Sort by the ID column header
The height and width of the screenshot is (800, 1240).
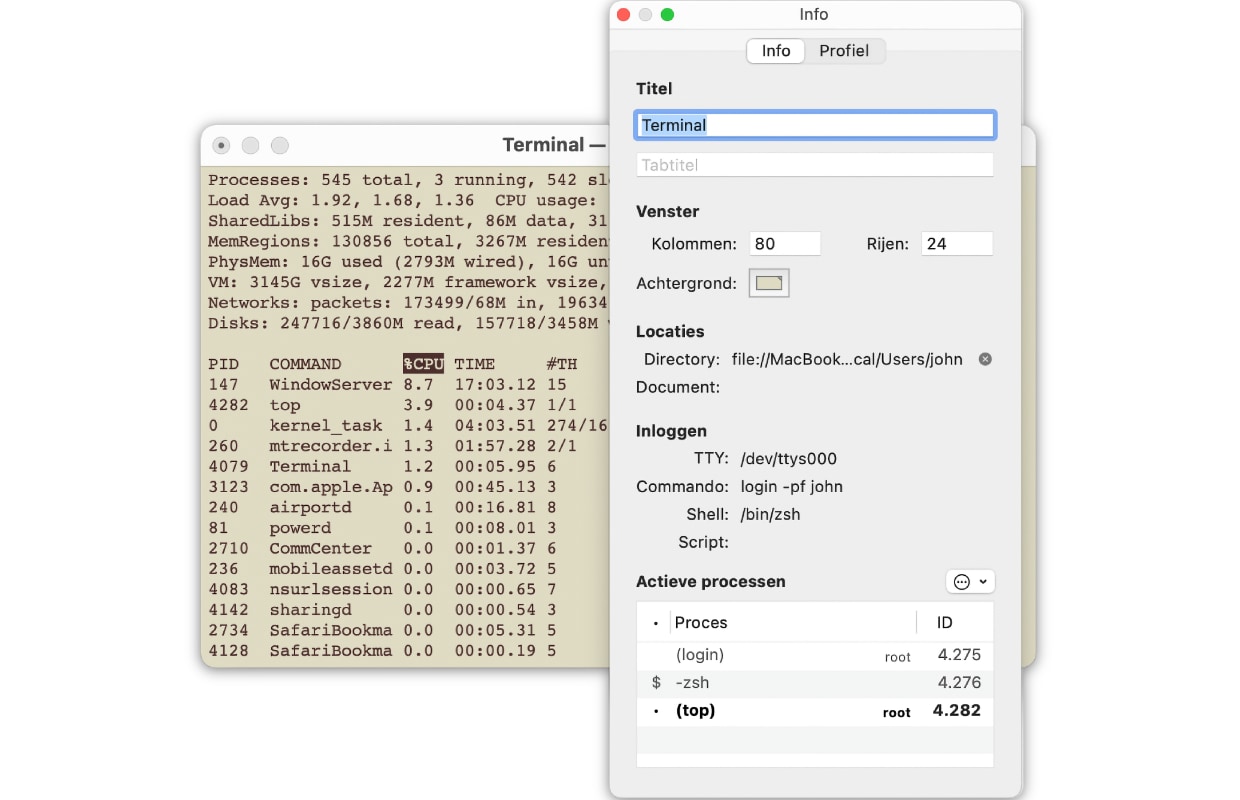(944, 622)
